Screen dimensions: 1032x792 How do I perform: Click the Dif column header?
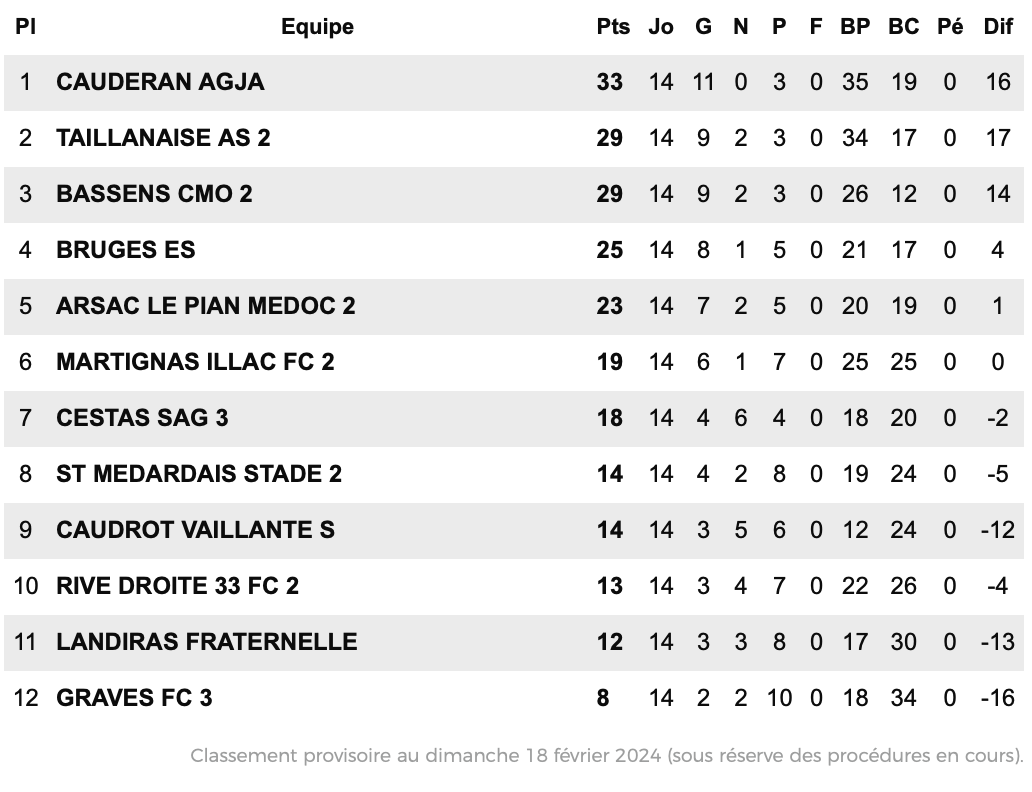click(998, 27)
